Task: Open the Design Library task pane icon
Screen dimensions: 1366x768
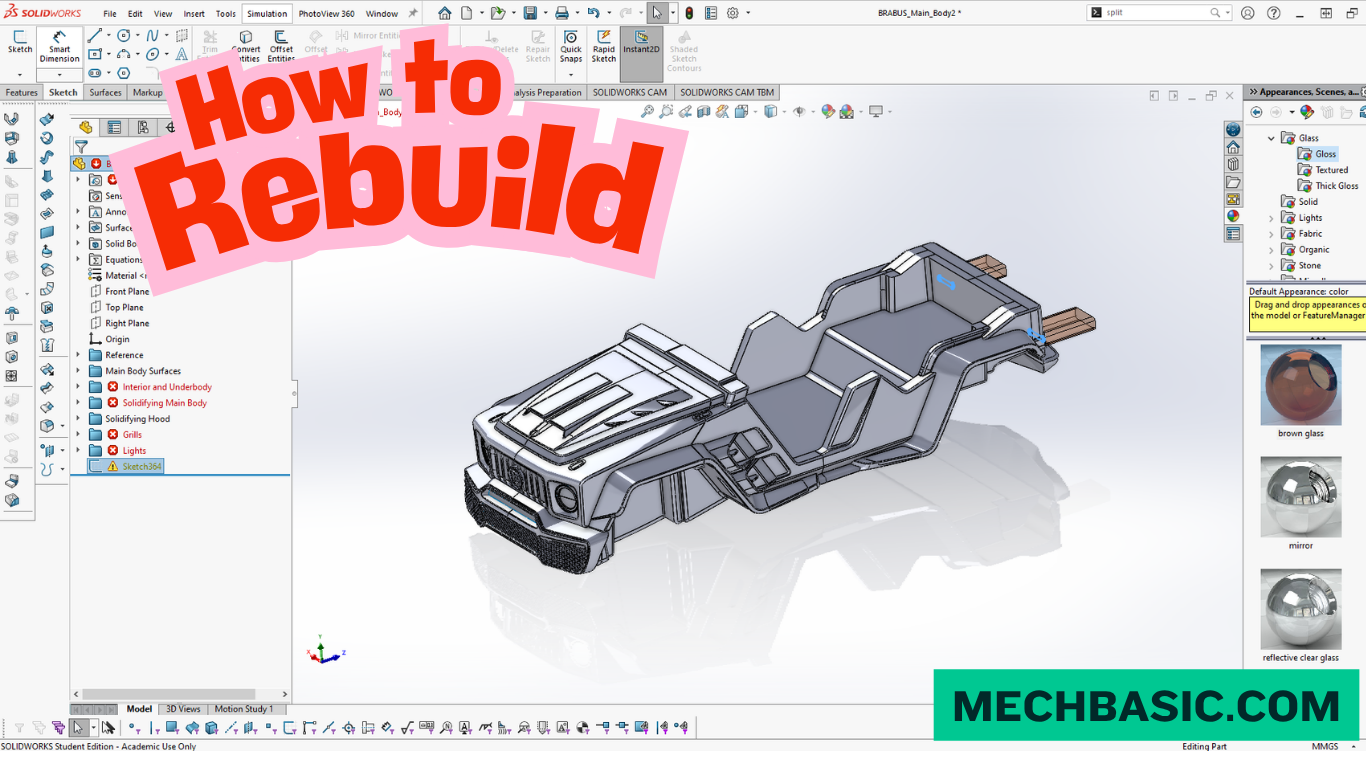Action: click(1233, 164)
